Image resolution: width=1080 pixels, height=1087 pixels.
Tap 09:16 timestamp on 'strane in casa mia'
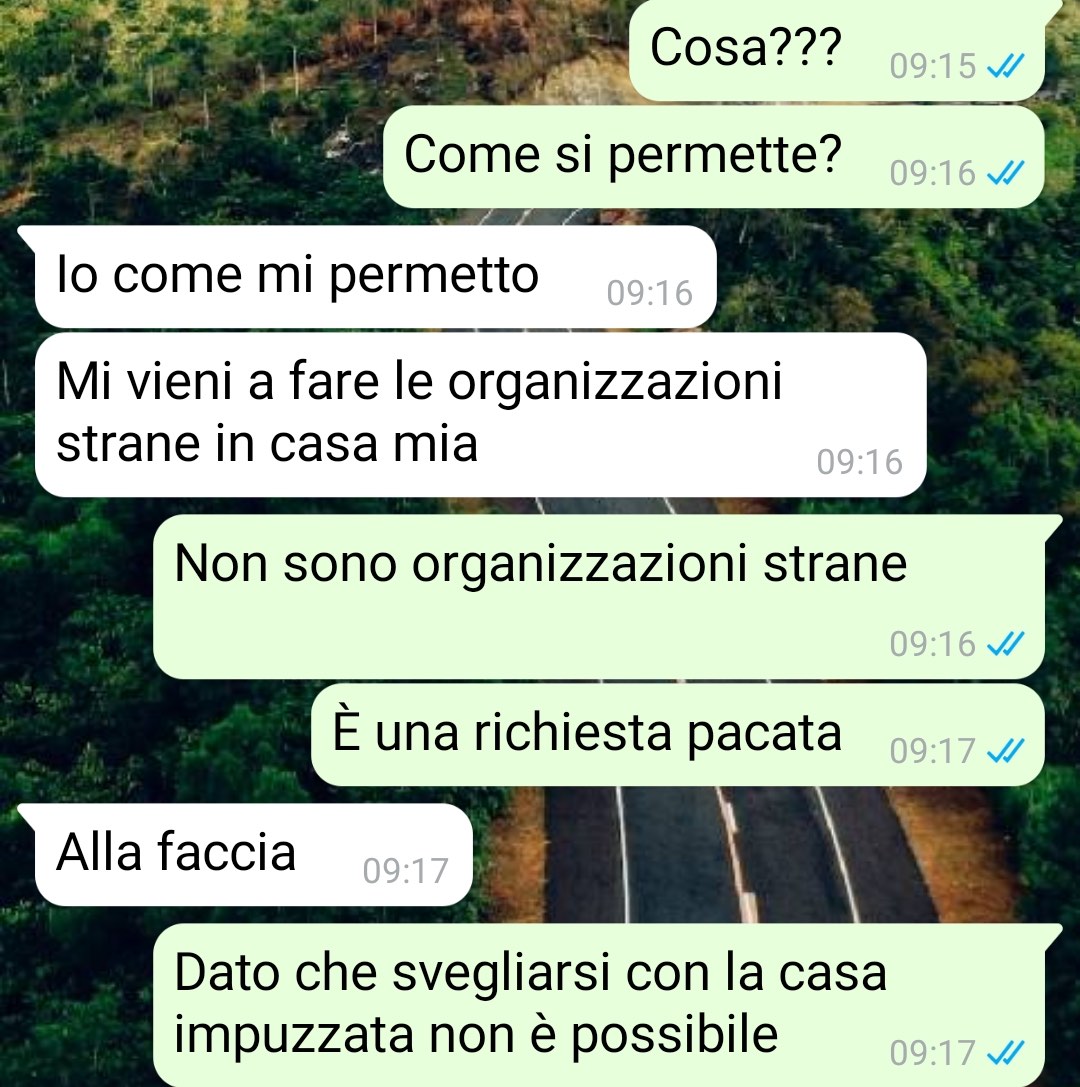[x=860, y=462]
